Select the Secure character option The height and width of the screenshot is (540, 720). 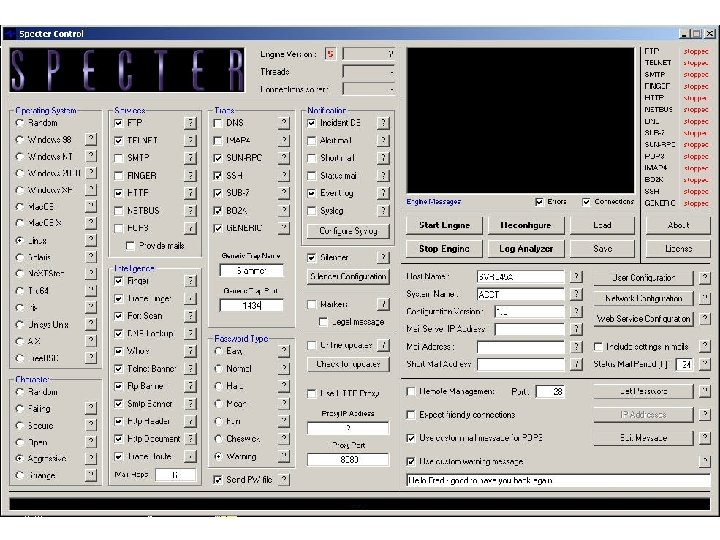click(x=19, y=425)
